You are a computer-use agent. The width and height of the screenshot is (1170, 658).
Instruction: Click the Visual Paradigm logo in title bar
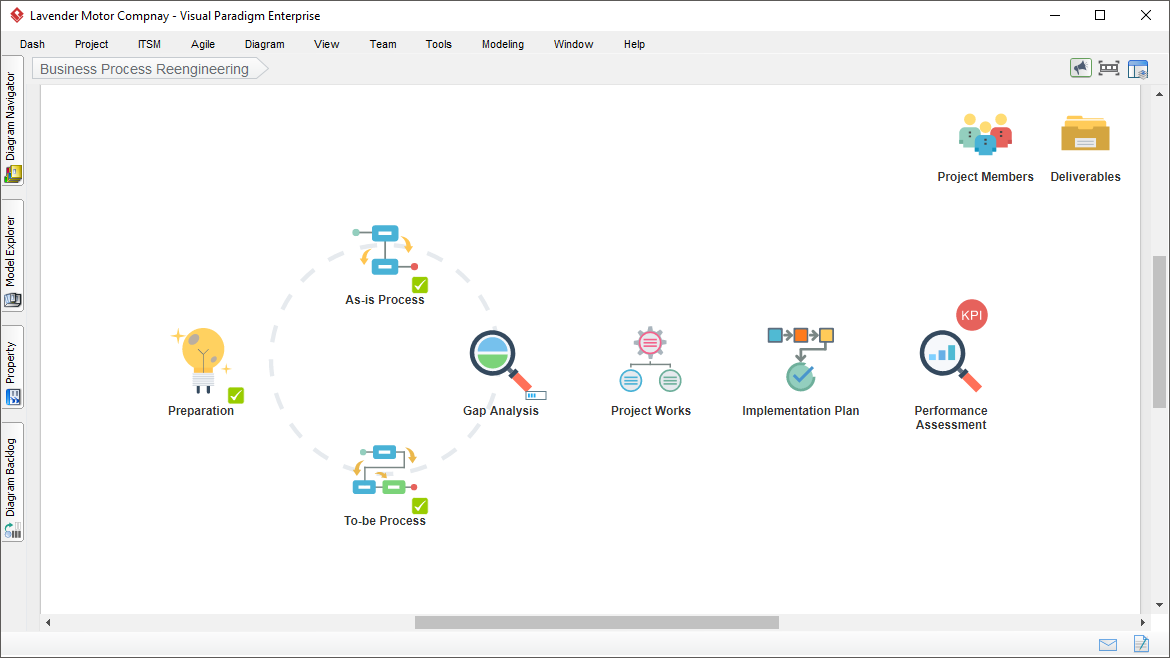[16, 15]
